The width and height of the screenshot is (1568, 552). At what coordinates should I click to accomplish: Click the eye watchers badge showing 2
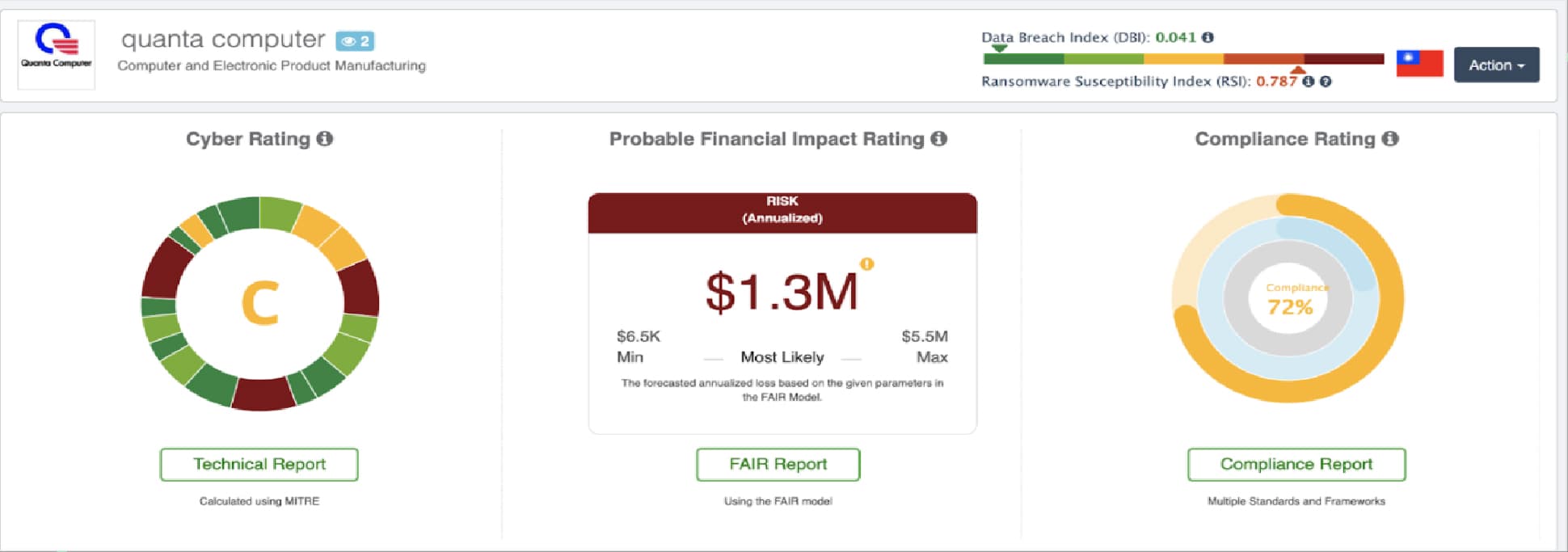(x=355, y=40)
